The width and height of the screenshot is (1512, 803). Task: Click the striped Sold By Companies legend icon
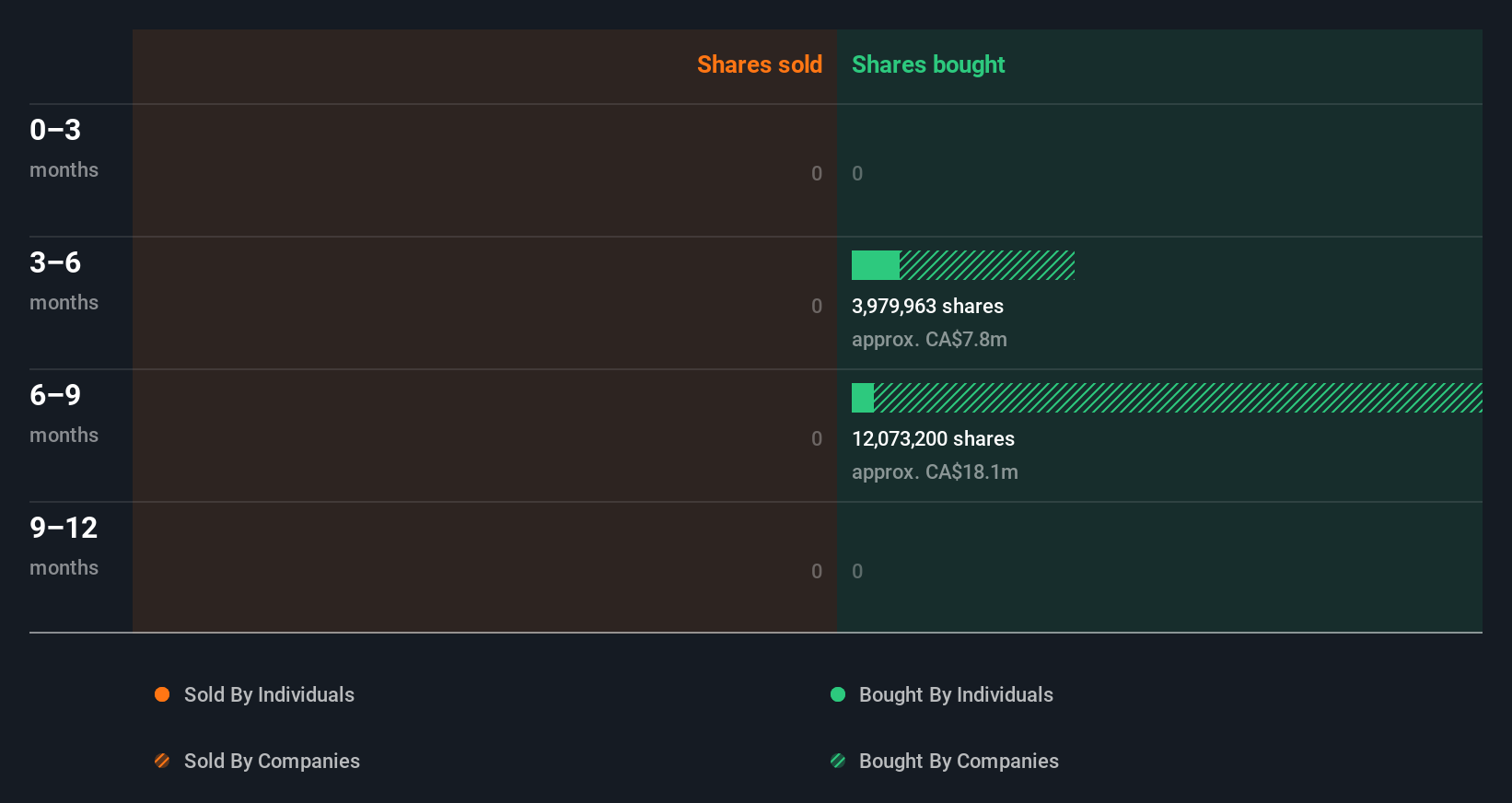tap(162, 761)
